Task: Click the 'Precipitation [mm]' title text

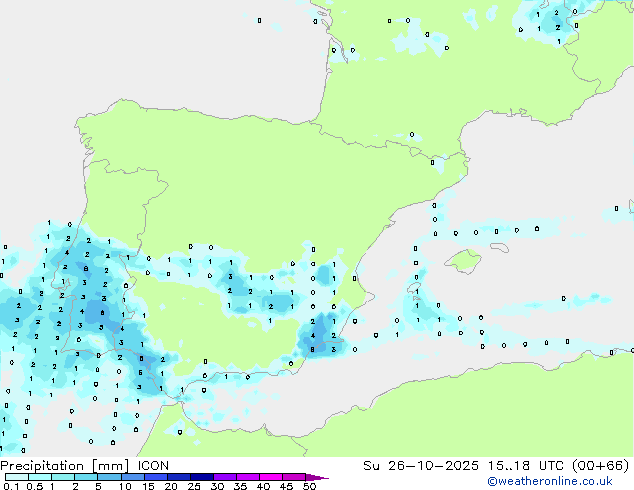Action: tap(64, 466)
